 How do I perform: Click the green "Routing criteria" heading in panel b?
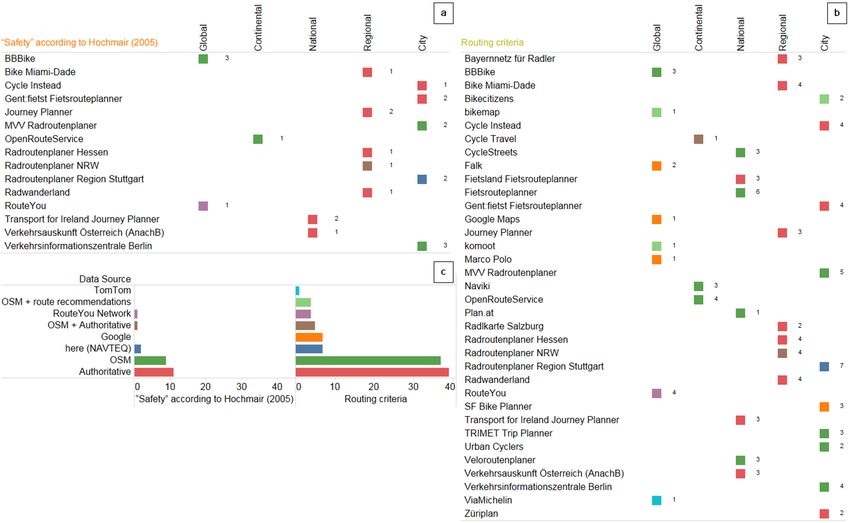pyautogui.click(x=492, y=42)
